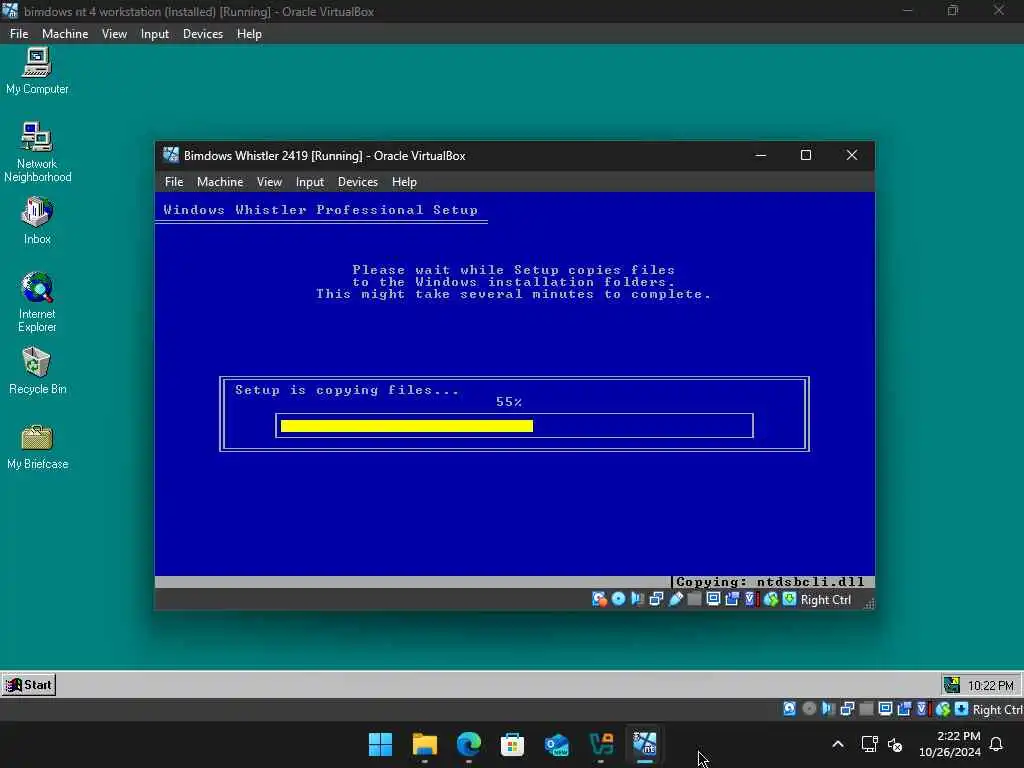Open the Recycle Bin icon
Screen dimensions: 1024x768
point(37,371)
